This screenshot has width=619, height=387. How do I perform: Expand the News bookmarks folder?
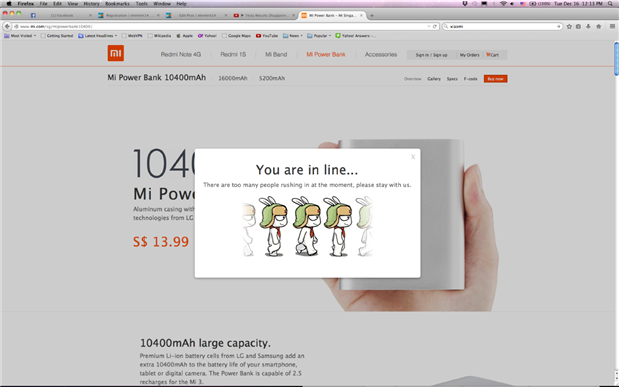(293, 36)
